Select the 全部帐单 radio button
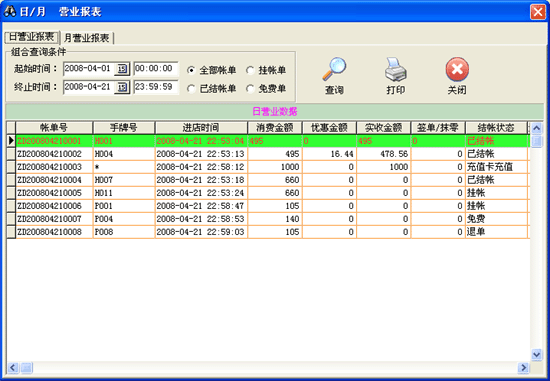550x381 pixels. 191,70
